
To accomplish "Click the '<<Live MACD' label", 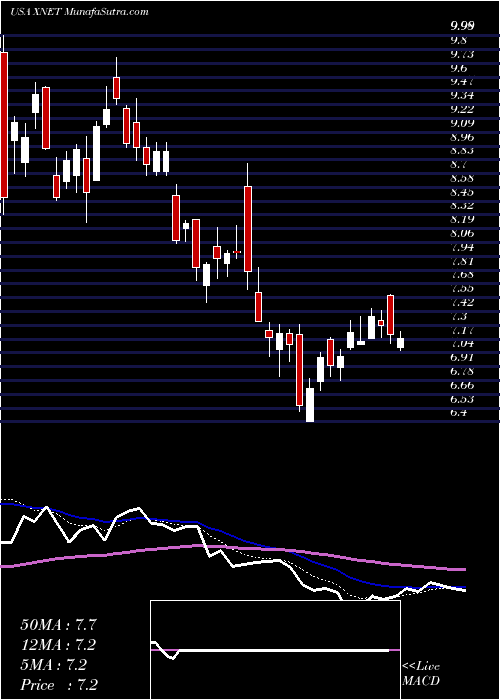I will coord(421,673).
